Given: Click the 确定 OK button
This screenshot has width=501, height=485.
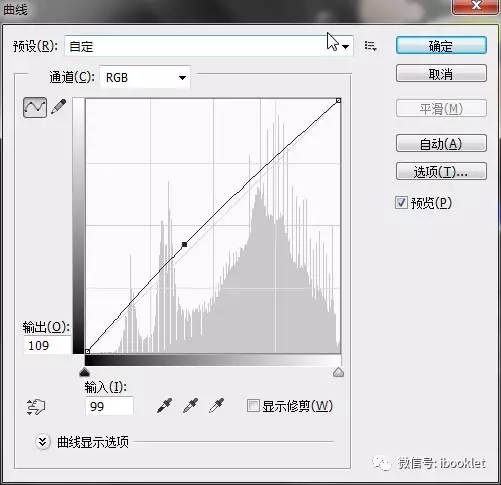Looking at the screenshot, I should [441, 46].
